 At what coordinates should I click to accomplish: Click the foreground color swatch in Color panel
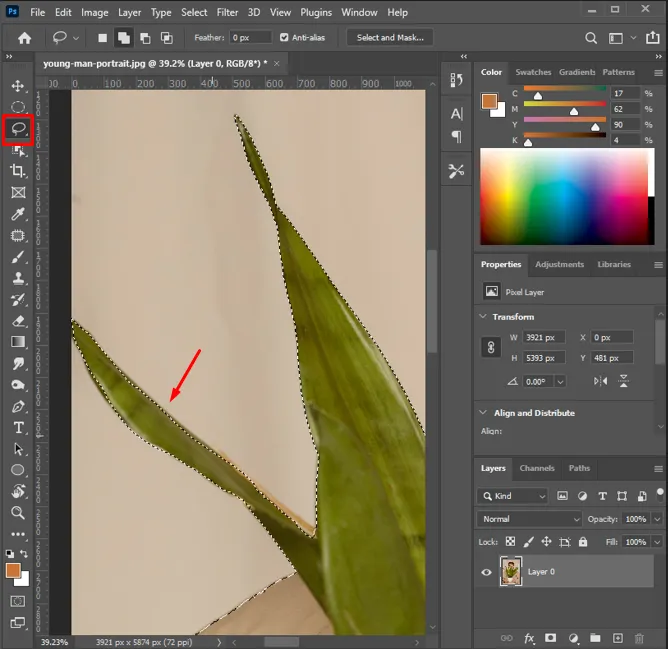489,101
